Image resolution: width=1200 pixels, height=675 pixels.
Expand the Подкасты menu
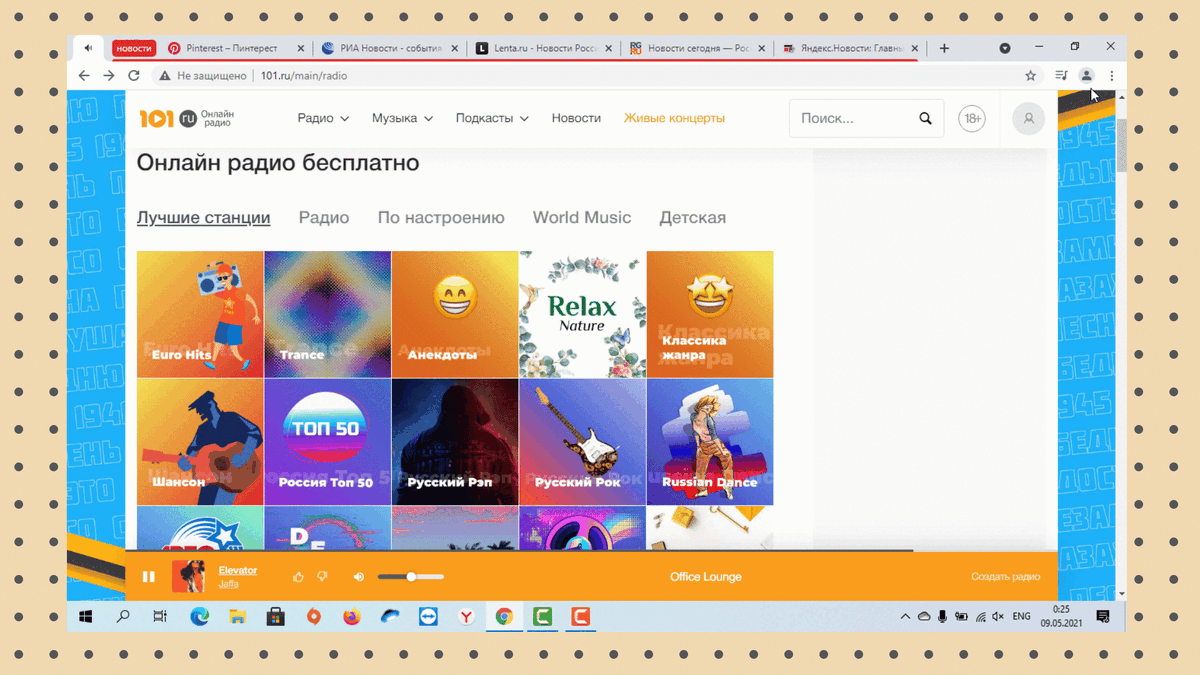click(x=492, y=118)
